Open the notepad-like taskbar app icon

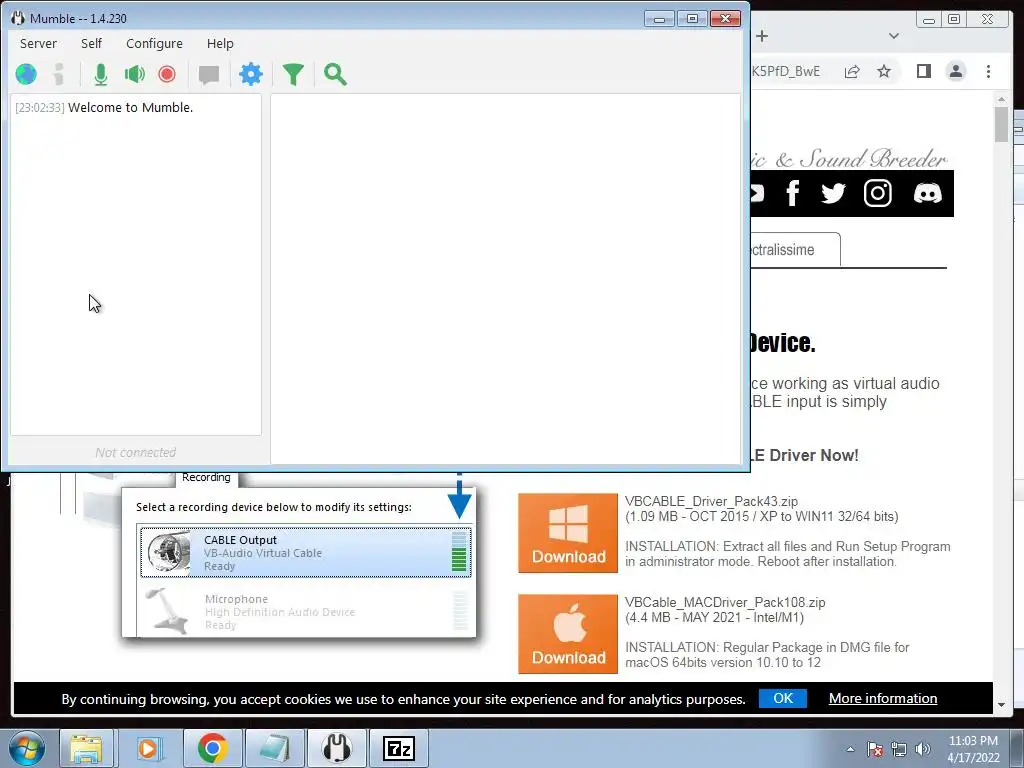[x=274, y=748]
